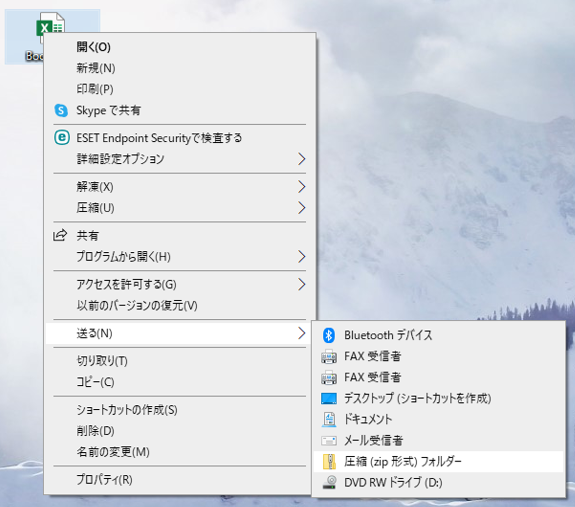
Task: Click the ドキュメント document icon
Action: (329, 419)
